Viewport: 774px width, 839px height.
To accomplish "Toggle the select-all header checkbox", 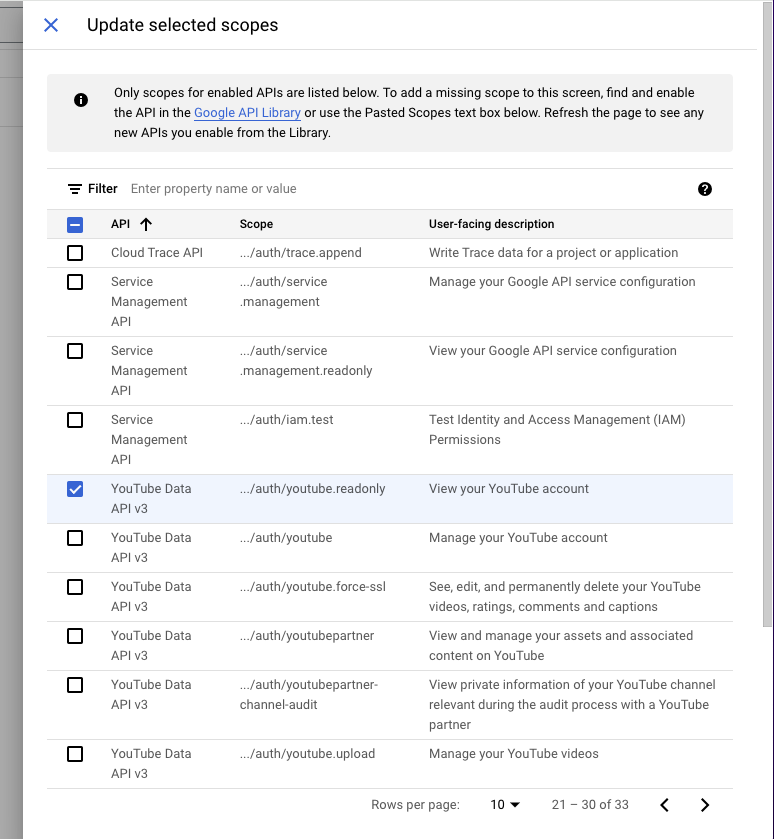I will click(75, 225).
